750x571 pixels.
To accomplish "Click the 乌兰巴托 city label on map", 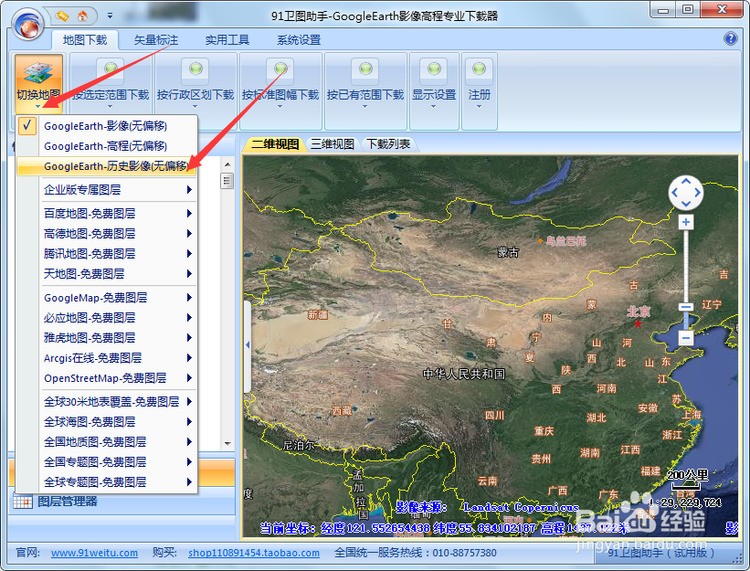I will tap(566, 241).
